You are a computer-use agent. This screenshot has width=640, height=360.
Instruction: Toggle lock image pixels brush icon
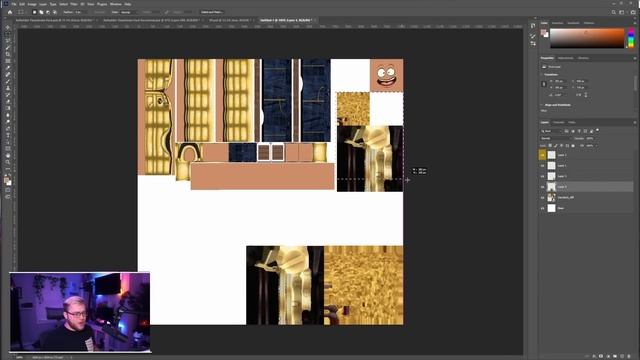[556, 146]
